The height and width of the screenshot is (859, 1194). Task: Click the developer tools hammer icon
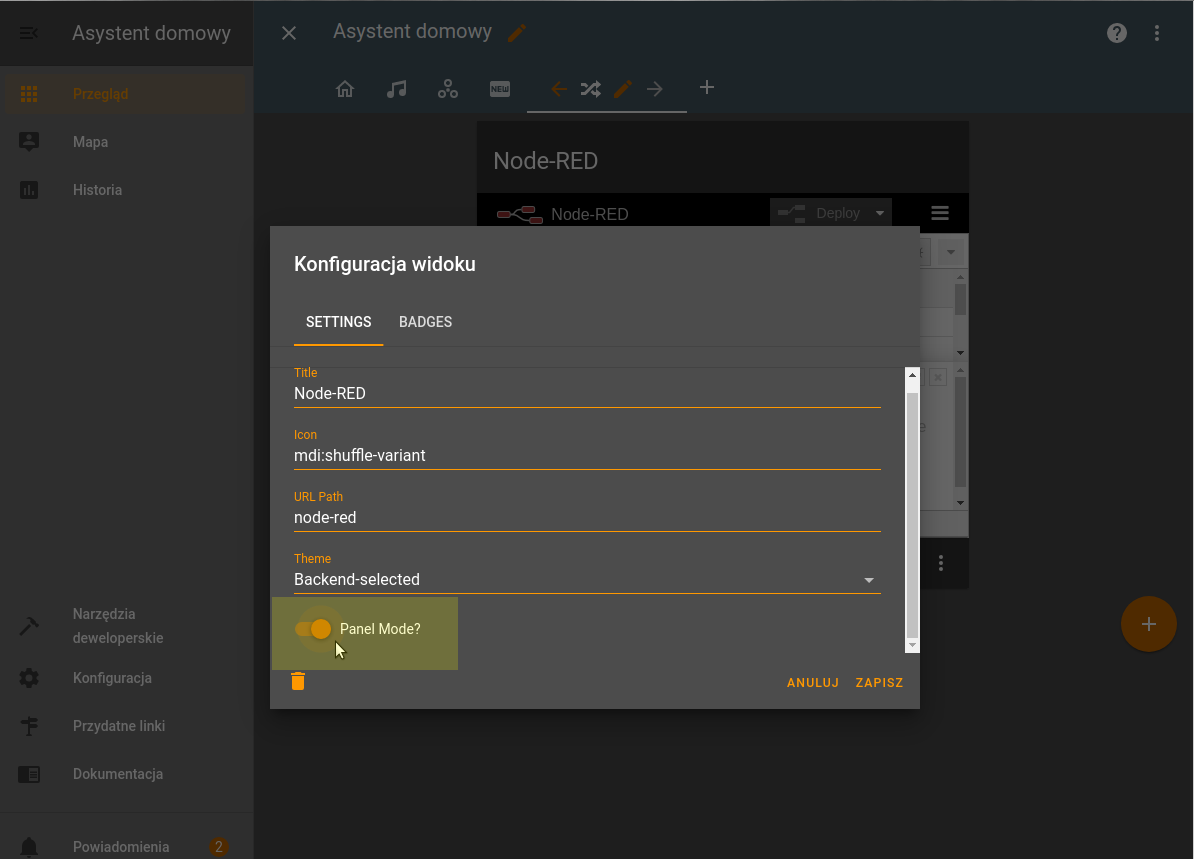tap(29, 626)
